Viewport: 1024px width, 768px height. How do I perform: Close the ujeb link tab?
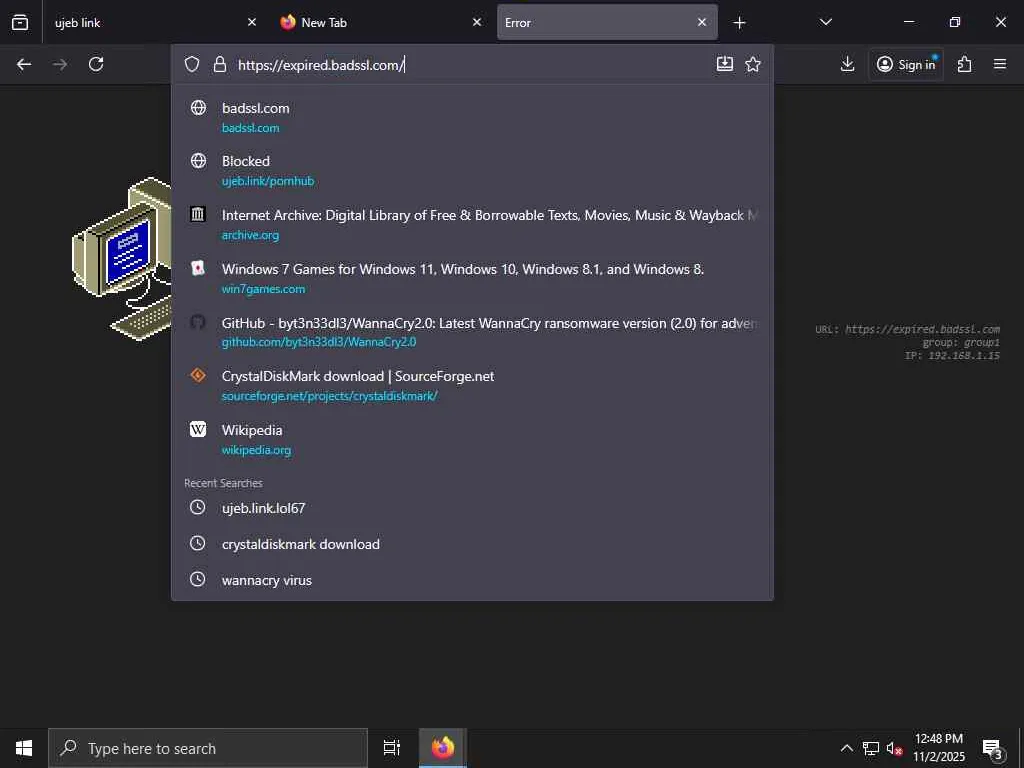pyautogui.click(x=252, y=22)
